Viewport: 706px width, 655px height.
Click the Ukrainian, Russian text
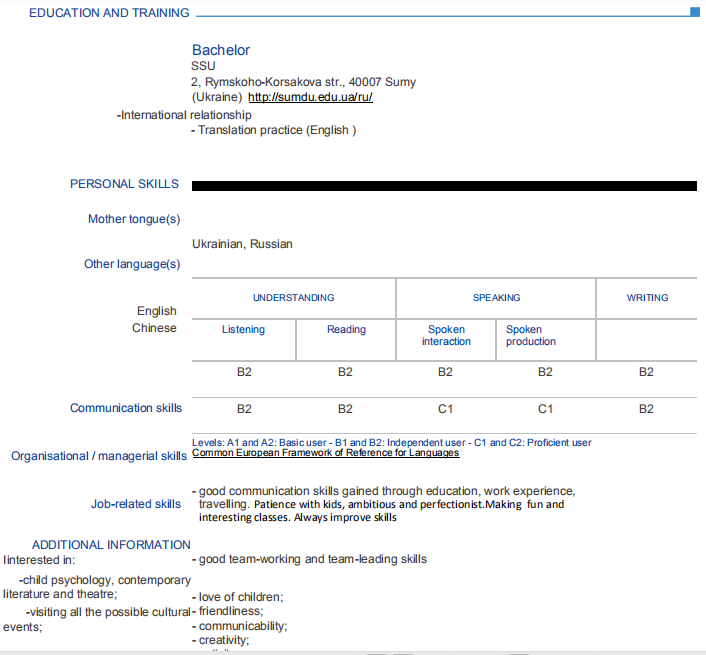tap(242, 244)
